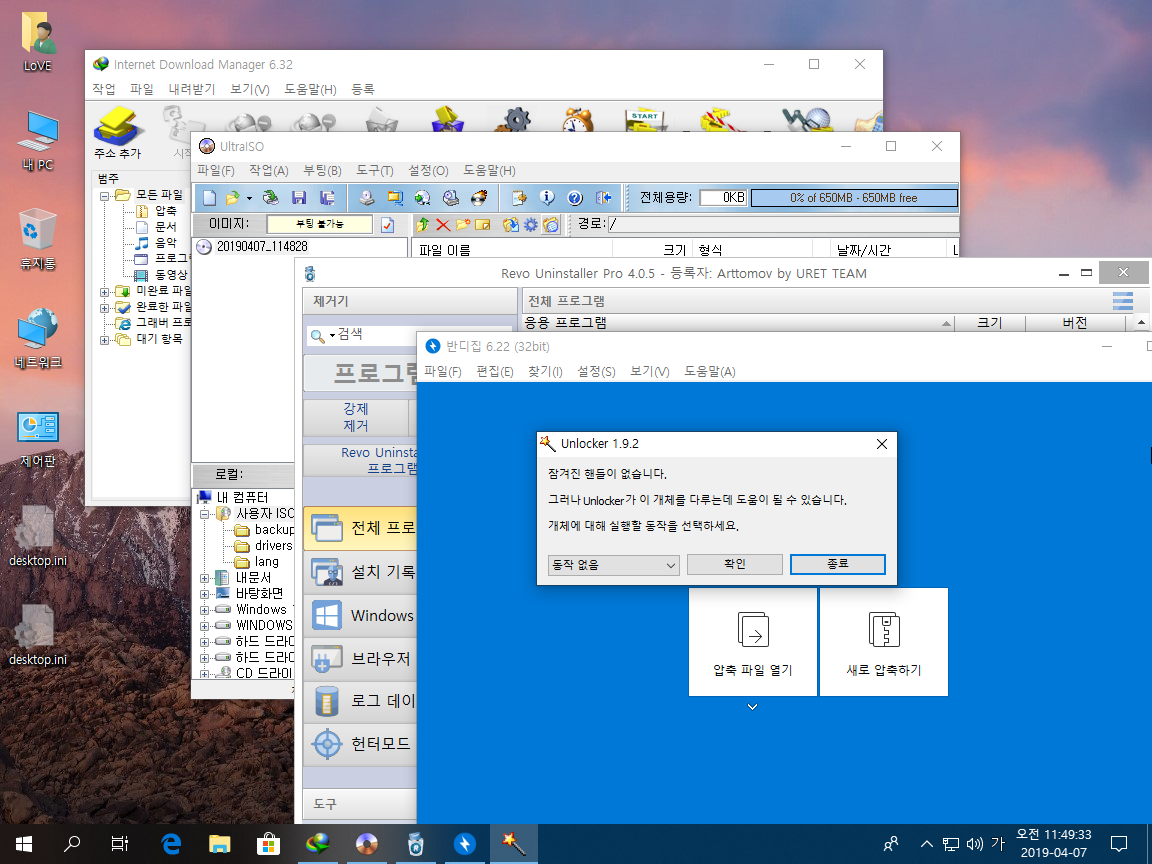Click the Make CD image icon in UltraISO
This screenshot has width=1152, height=864.
point(367,198)
